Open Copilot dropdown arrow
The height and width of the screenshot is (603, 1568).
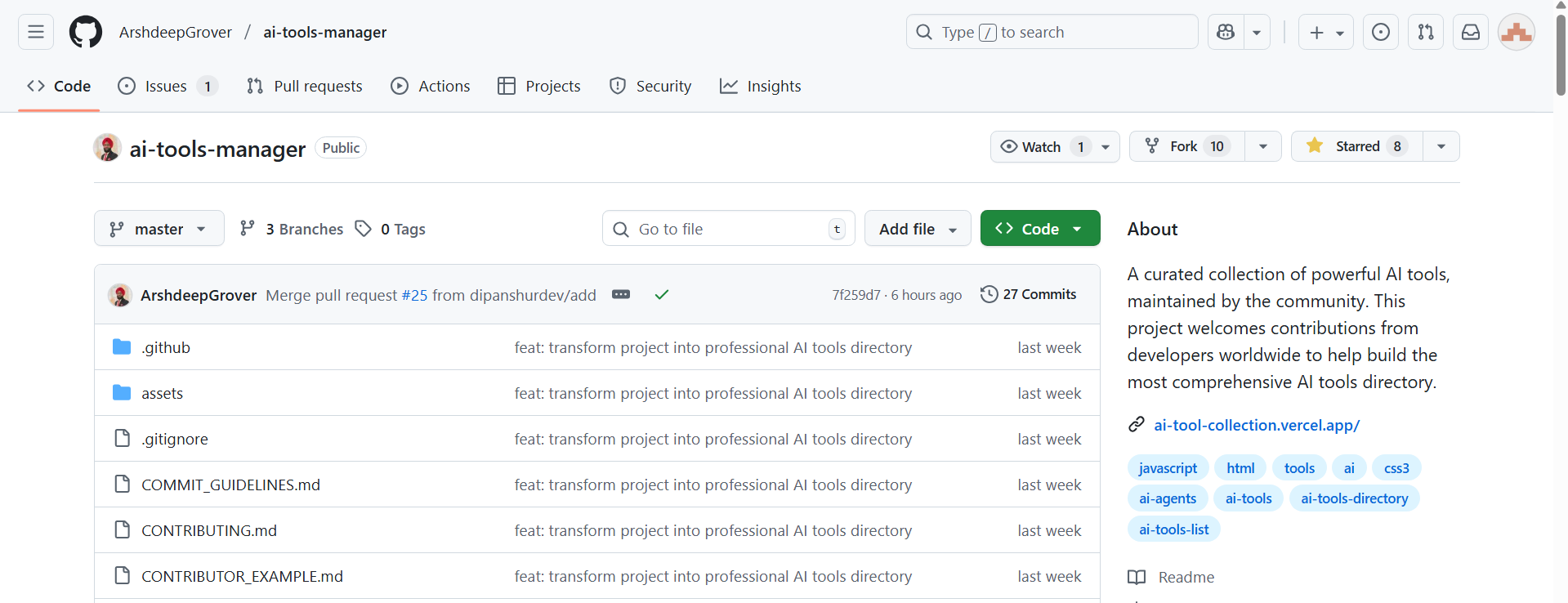click(1257, 32)
